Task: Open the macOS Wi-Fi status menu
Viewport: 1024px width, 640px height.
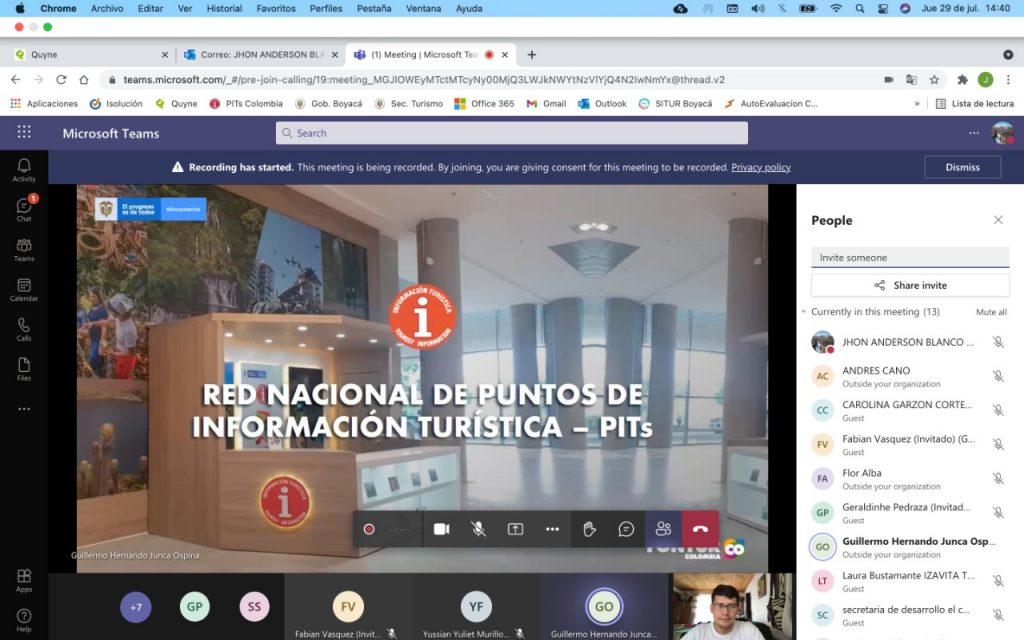Action: (836, 8)
